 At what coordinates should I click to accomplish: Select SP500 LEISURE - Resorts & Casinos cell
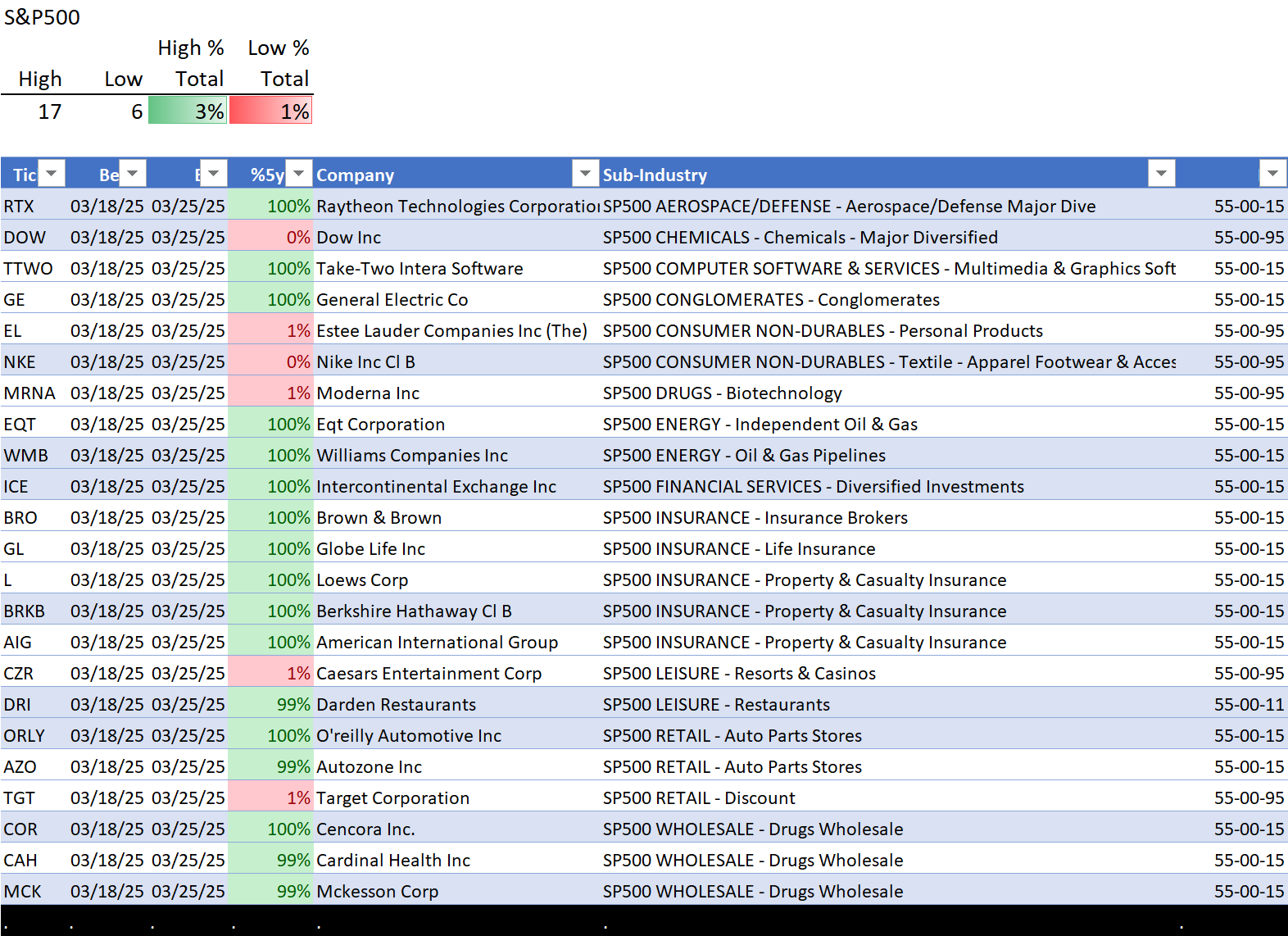click(x=889, y=673)
